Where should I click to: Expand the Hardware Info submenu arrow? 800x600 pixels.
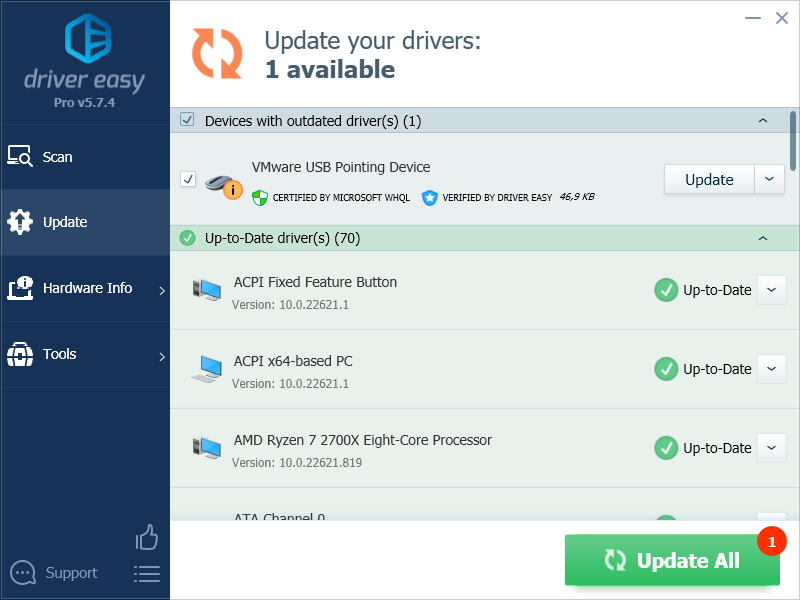coord(162,290)
